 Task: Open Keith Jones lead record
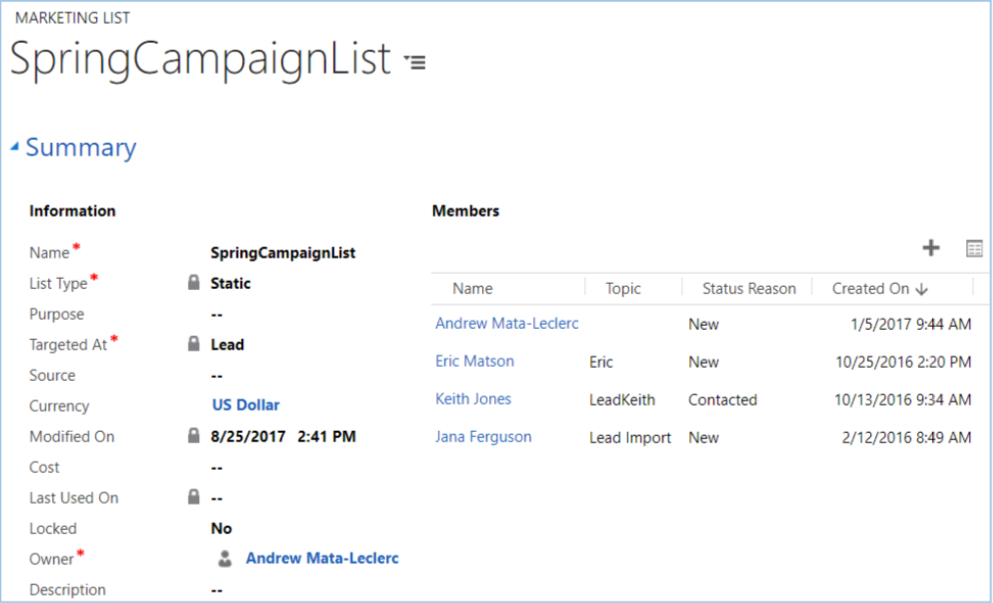tap(473, 399)
